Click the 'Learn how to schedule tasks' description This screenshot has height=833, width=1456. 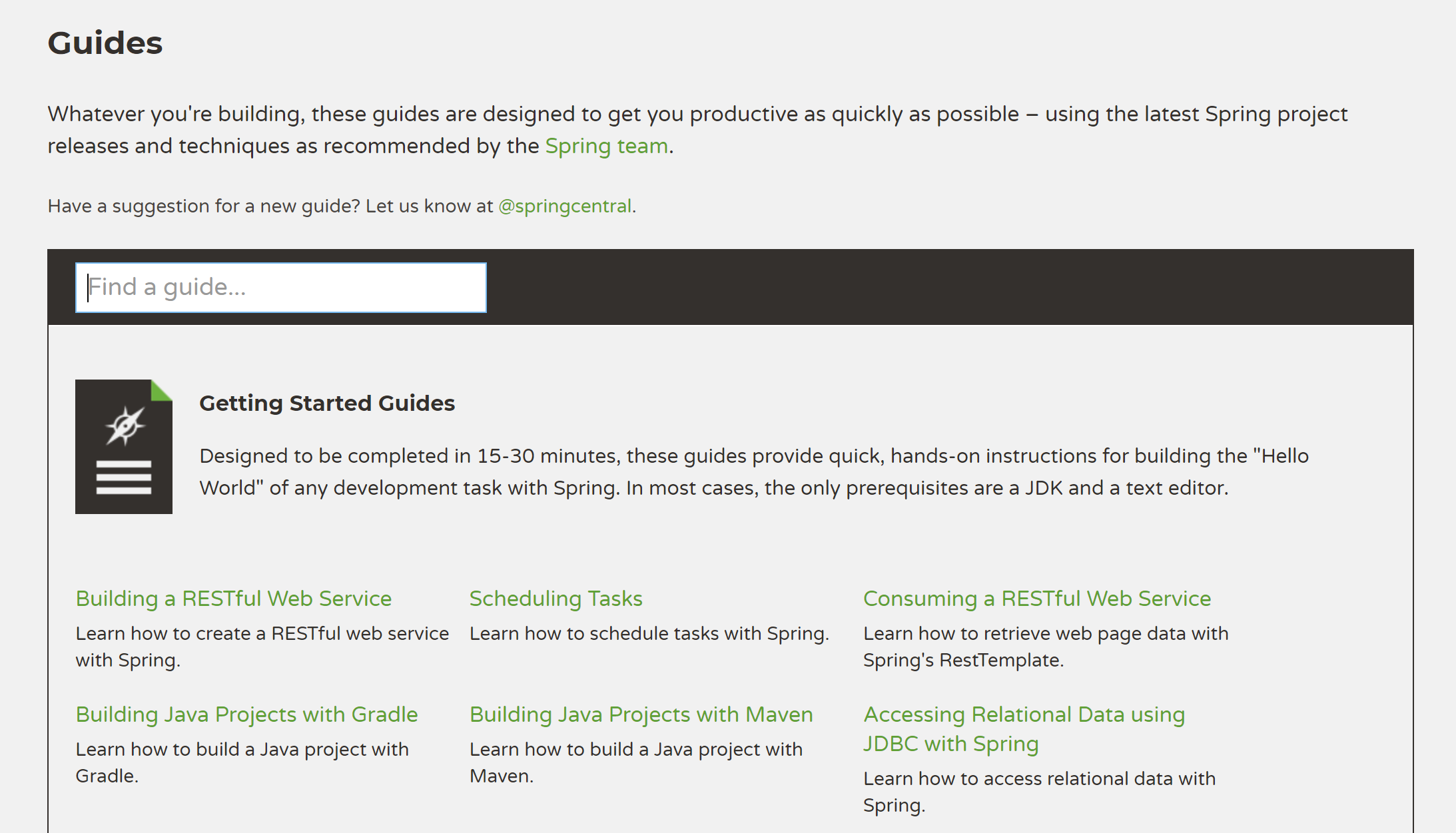(649, 634)
